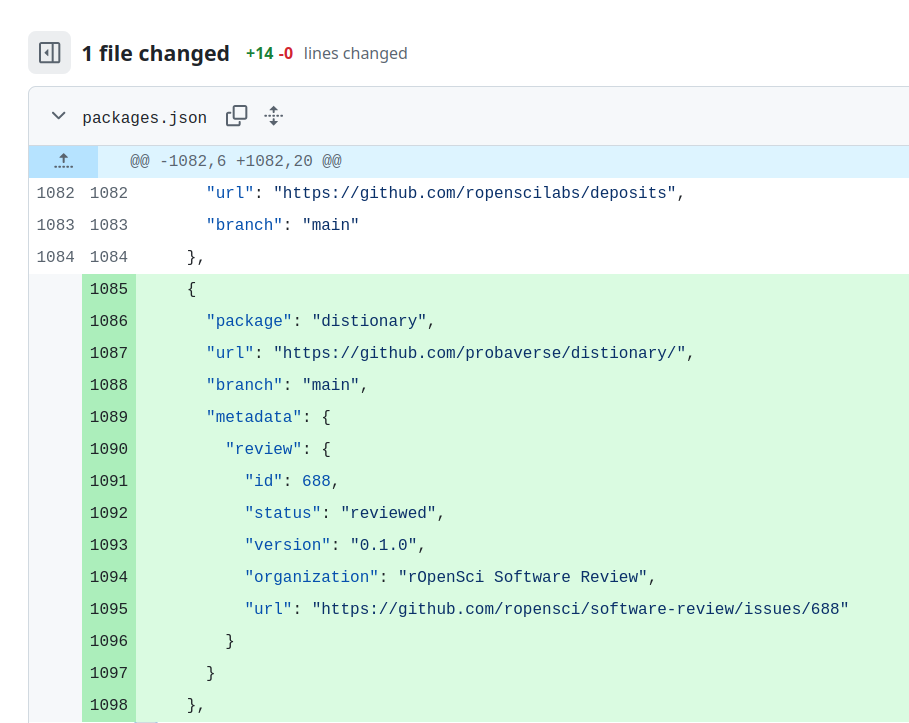Select old line number 1082
This screenshot has width=909, height=723.
coord(55,192)
